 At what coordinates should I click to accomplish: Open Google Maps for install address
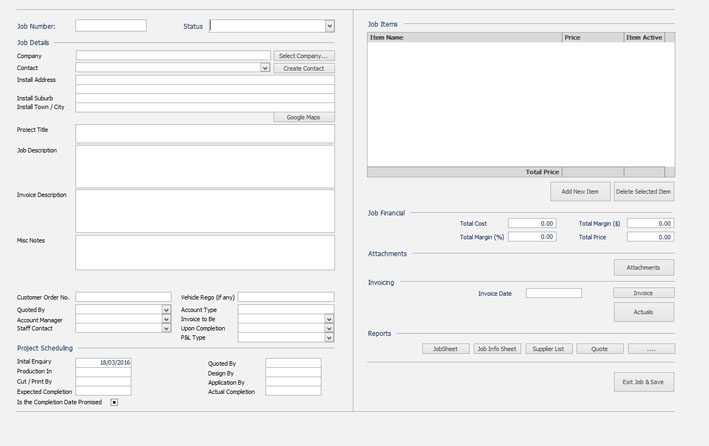[304, 117]
